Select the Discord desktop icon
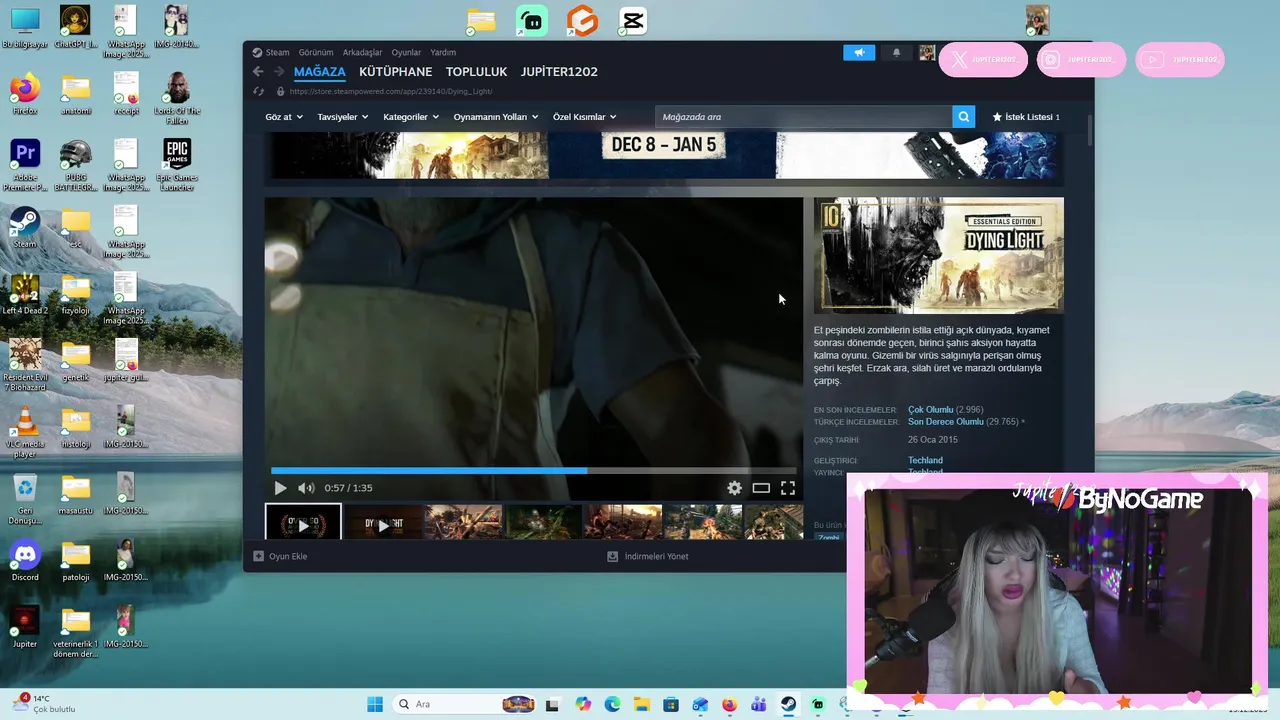 25,561
